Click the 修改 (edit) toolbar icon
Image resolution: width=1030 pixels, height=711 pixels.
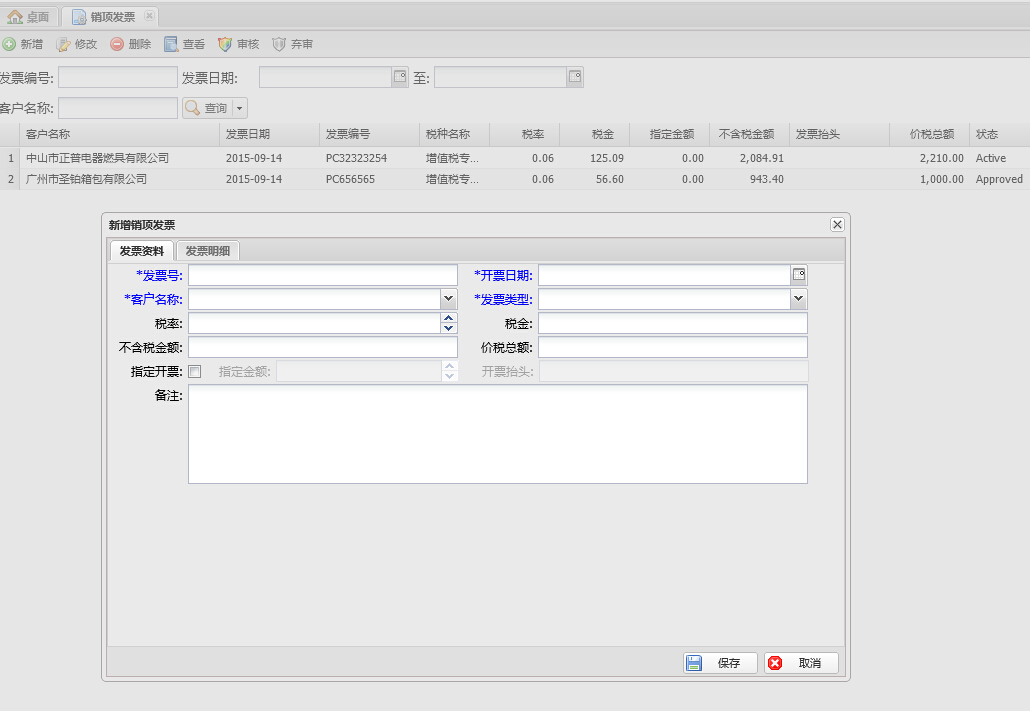point(64,45)
